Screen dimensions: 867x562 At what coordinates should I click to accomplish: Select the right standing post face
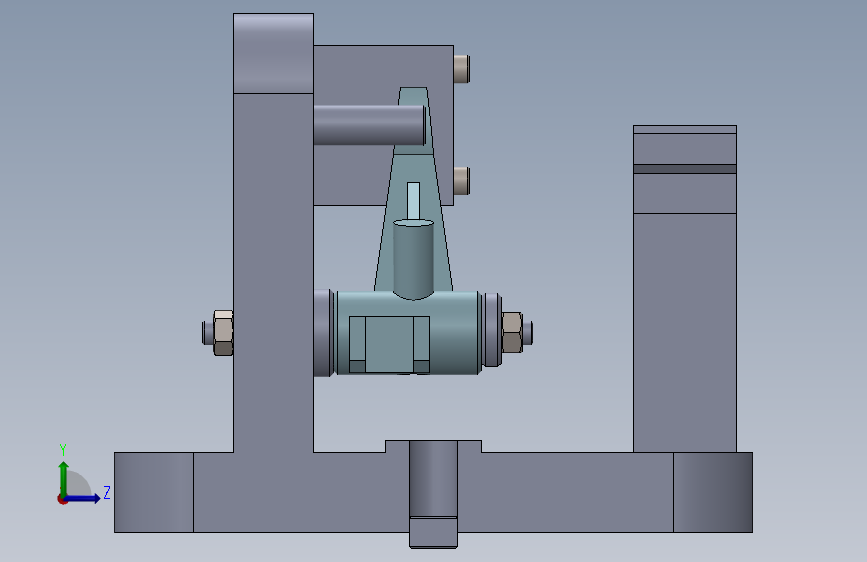point(685,332)
